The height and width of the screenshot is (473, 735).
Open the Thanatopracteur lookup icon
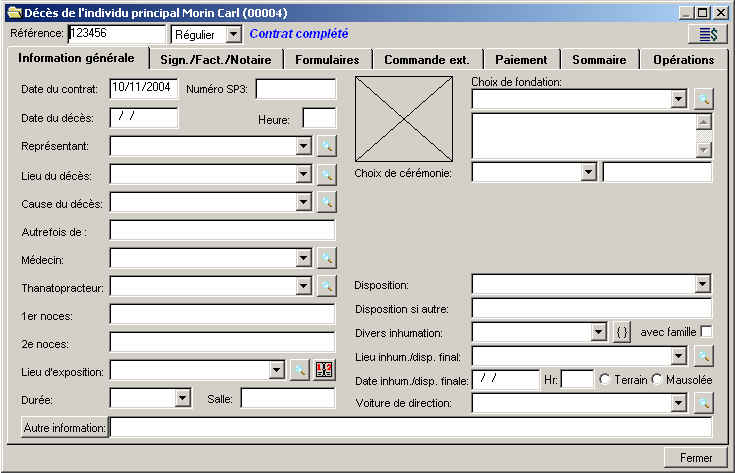pyautogui.click(x=326, y=286)
